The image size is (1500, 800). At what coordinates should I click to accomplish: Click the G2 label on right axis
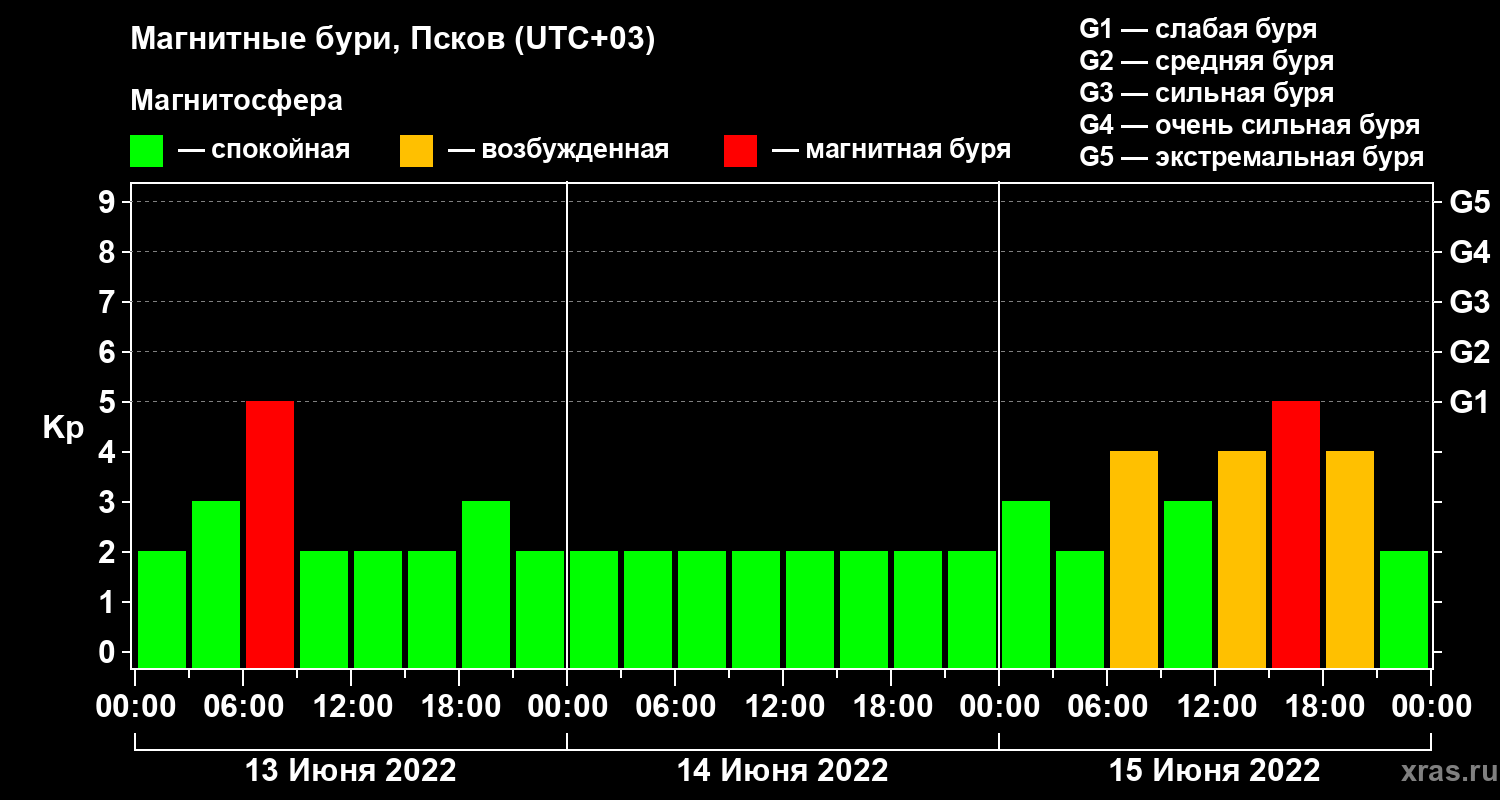click(x=1469, y=352)
